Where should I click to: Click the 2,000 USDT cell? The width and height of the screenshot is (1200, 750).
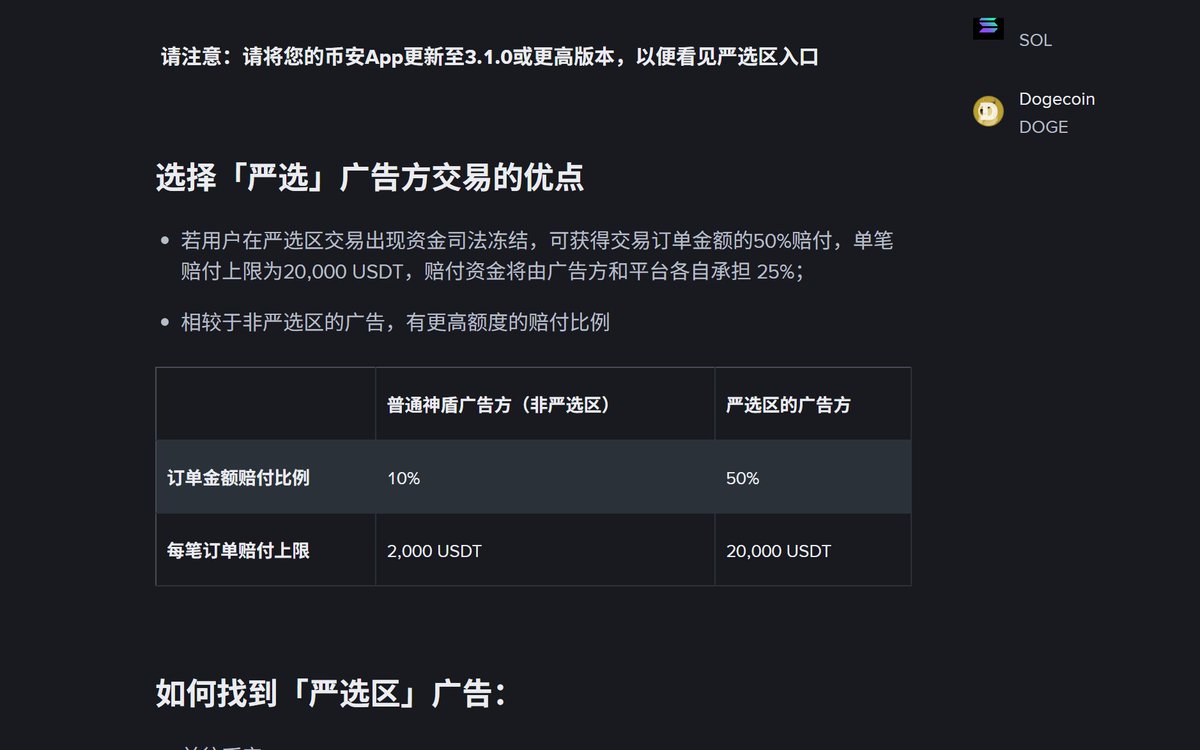pos(545,550)
